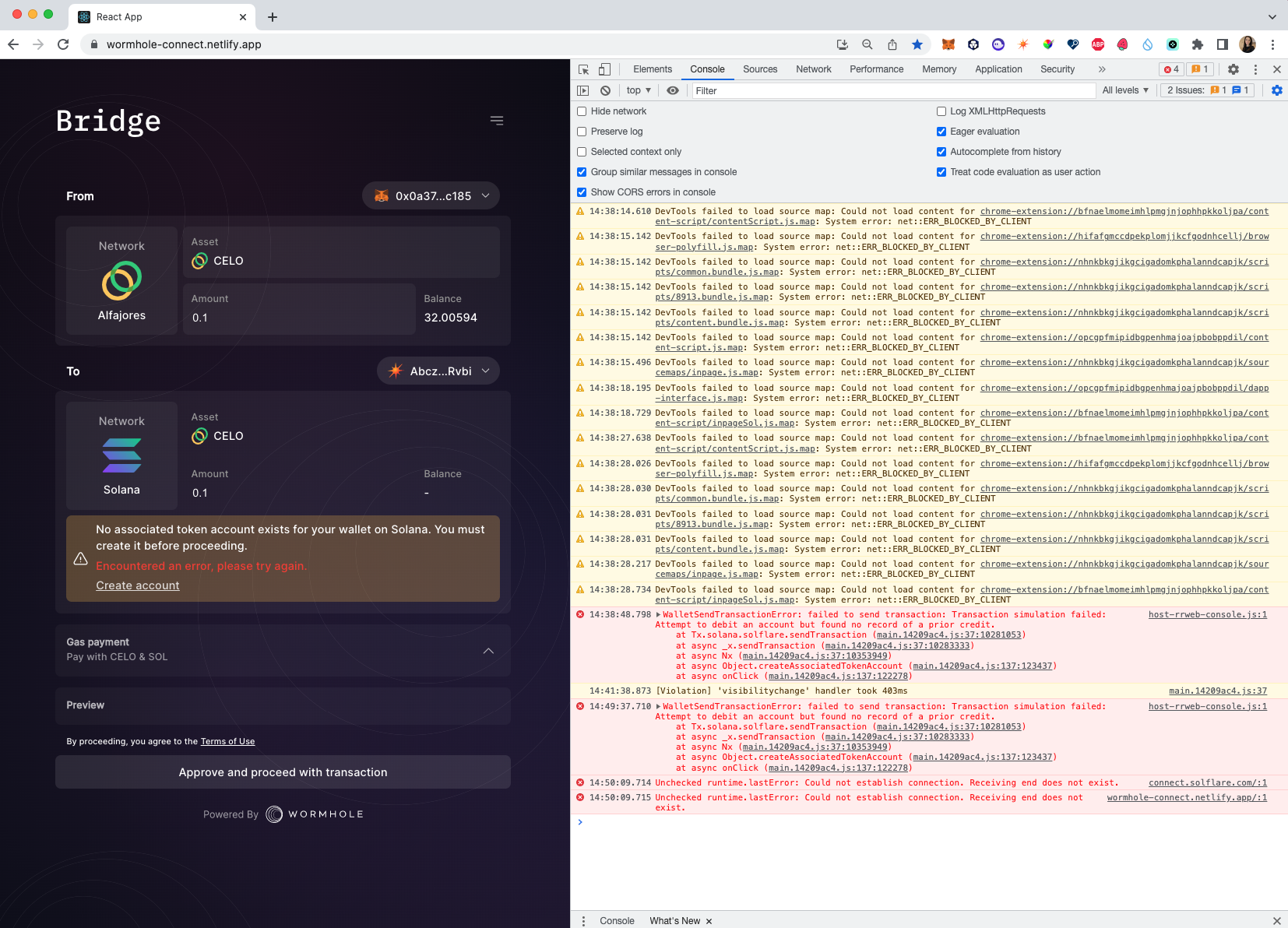Viewport: 1288px width, 928px height.
Task: Open the JavaScript context dropdown labeled top
Action: (x=637, y=90)
